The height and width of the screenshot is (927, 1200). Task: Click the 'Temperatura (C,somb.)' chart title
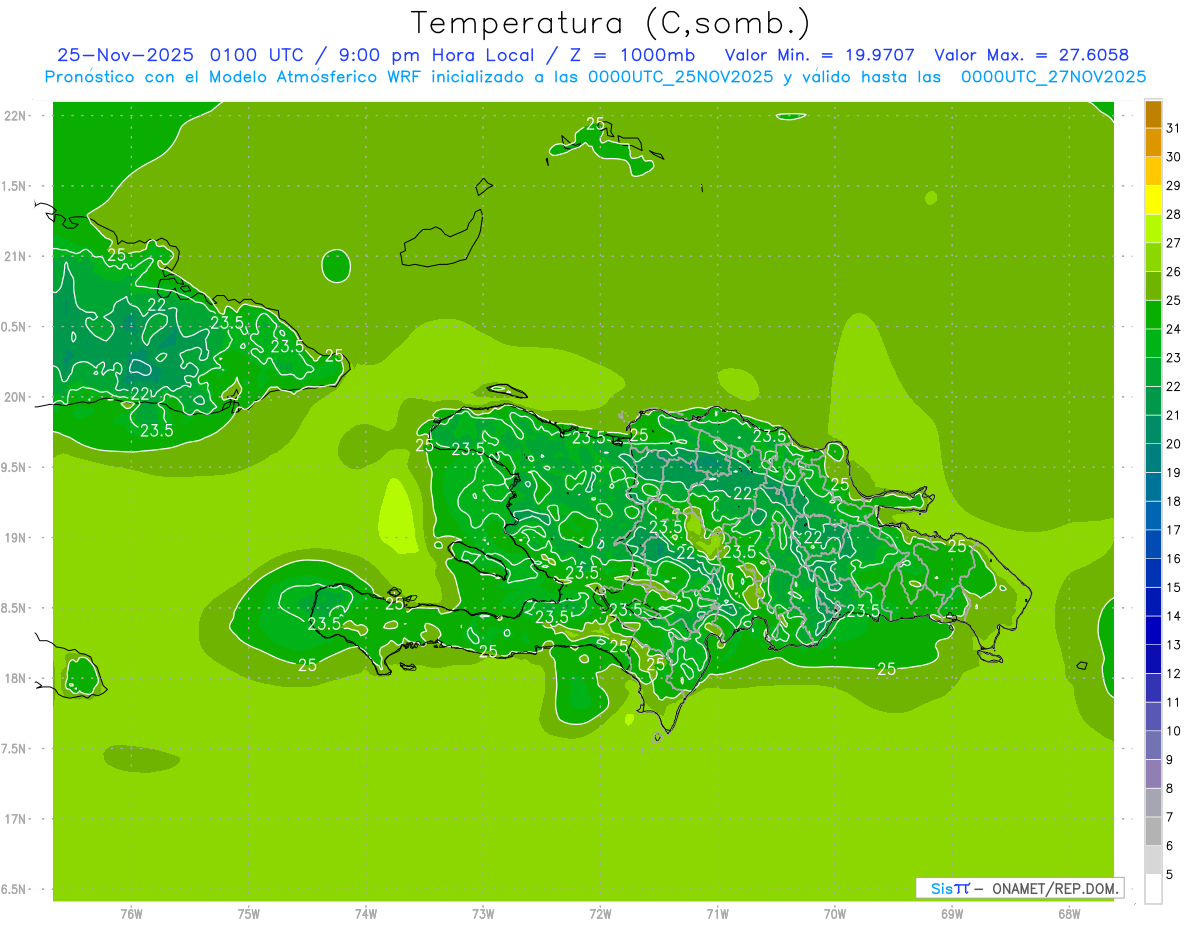(611, 23)
